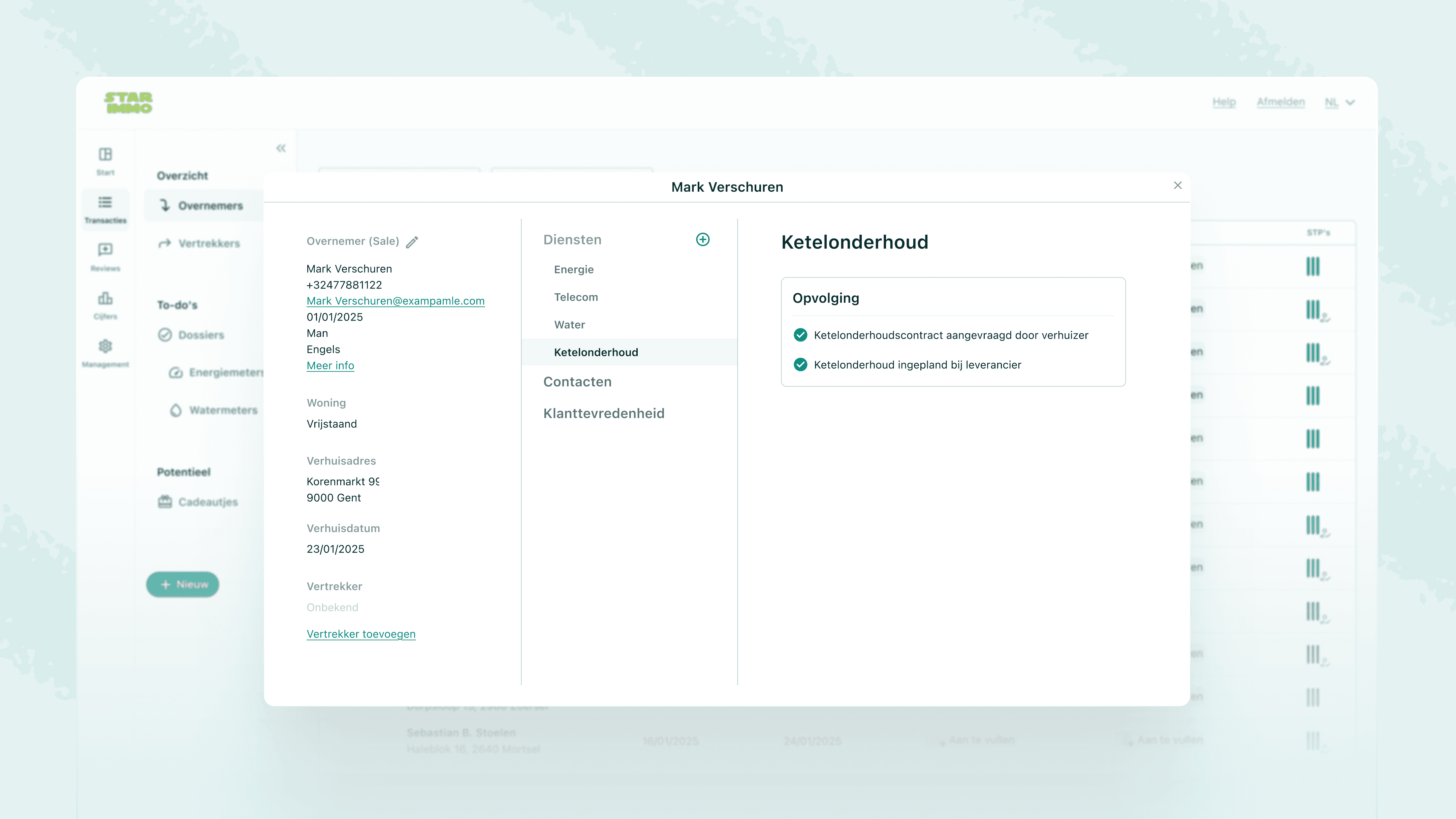Click Afmelden to log out
Viewport: 1456px width, 819px height.
pyautogui.click(x=1281, y=102)
